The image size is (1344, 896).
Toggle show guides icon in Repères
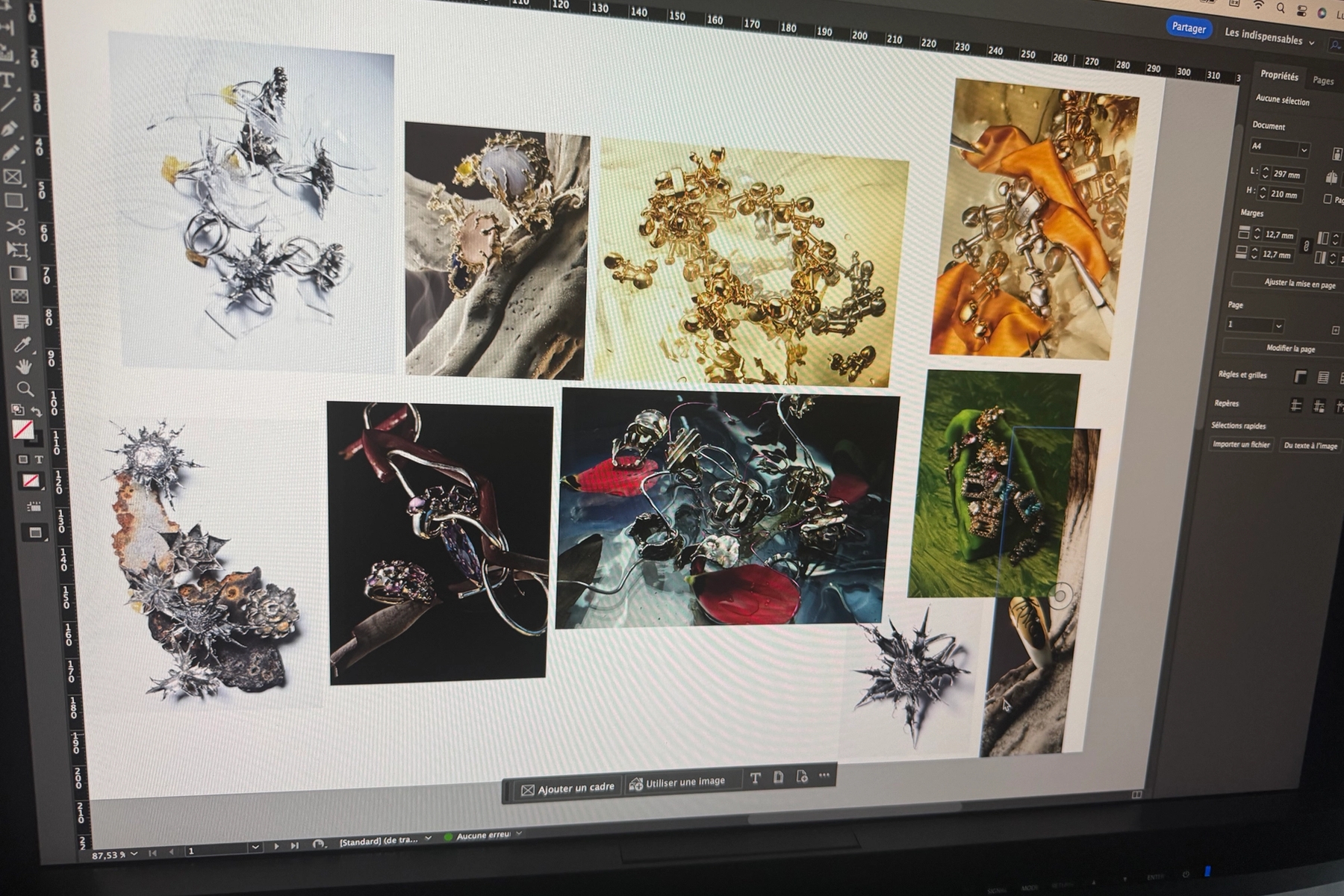pyautogui.click(x=1295, y=405)
